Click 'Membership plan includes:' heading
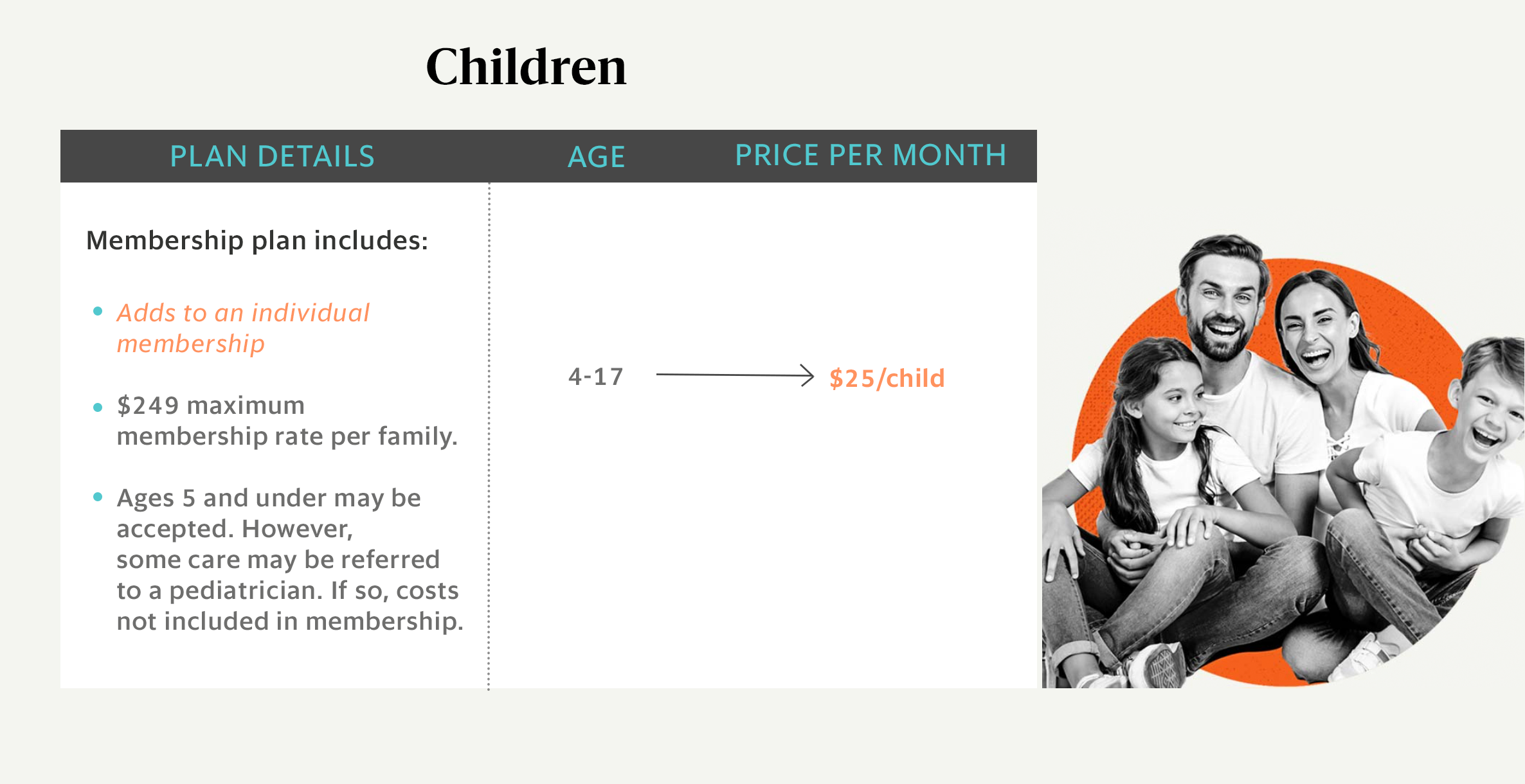The height and width of the screenshot is (784, 1525). click(257, 240)
